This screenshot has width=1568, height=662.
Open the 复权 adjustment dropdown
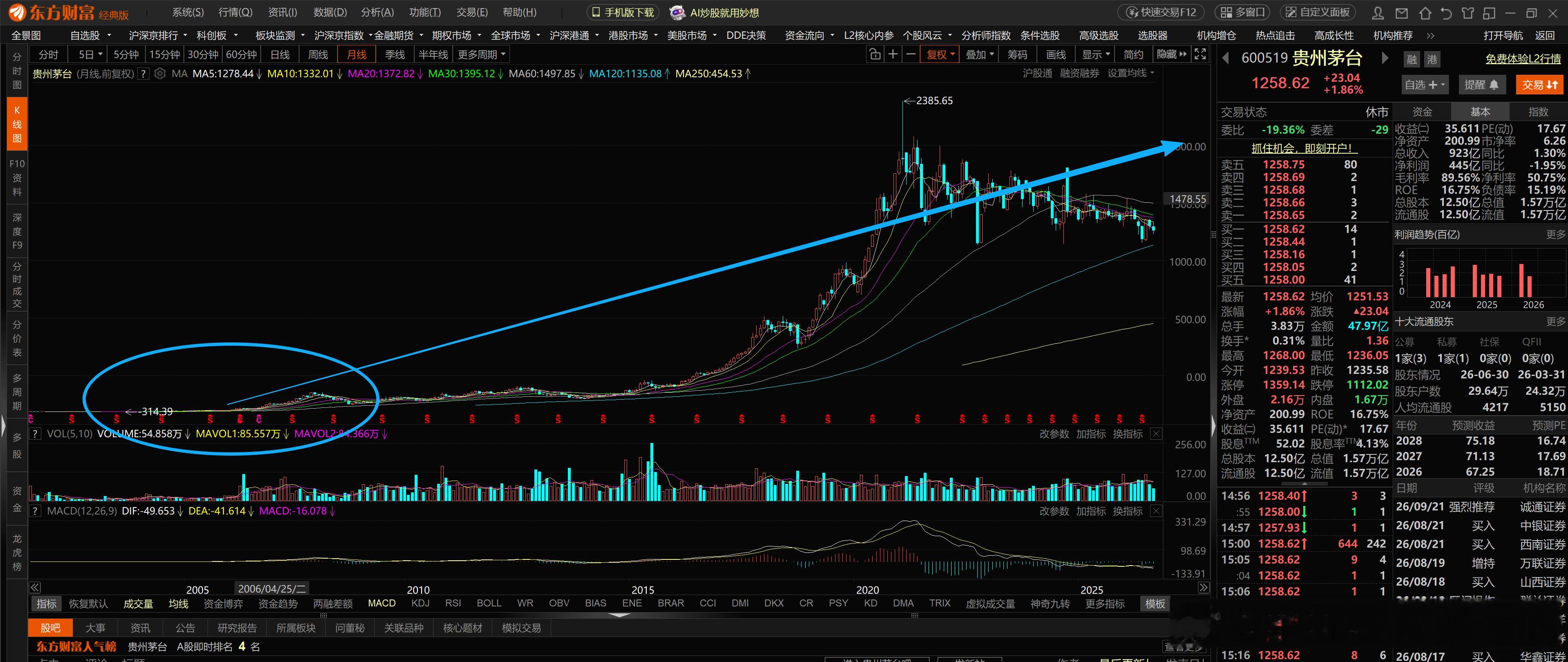pos(940,55)
